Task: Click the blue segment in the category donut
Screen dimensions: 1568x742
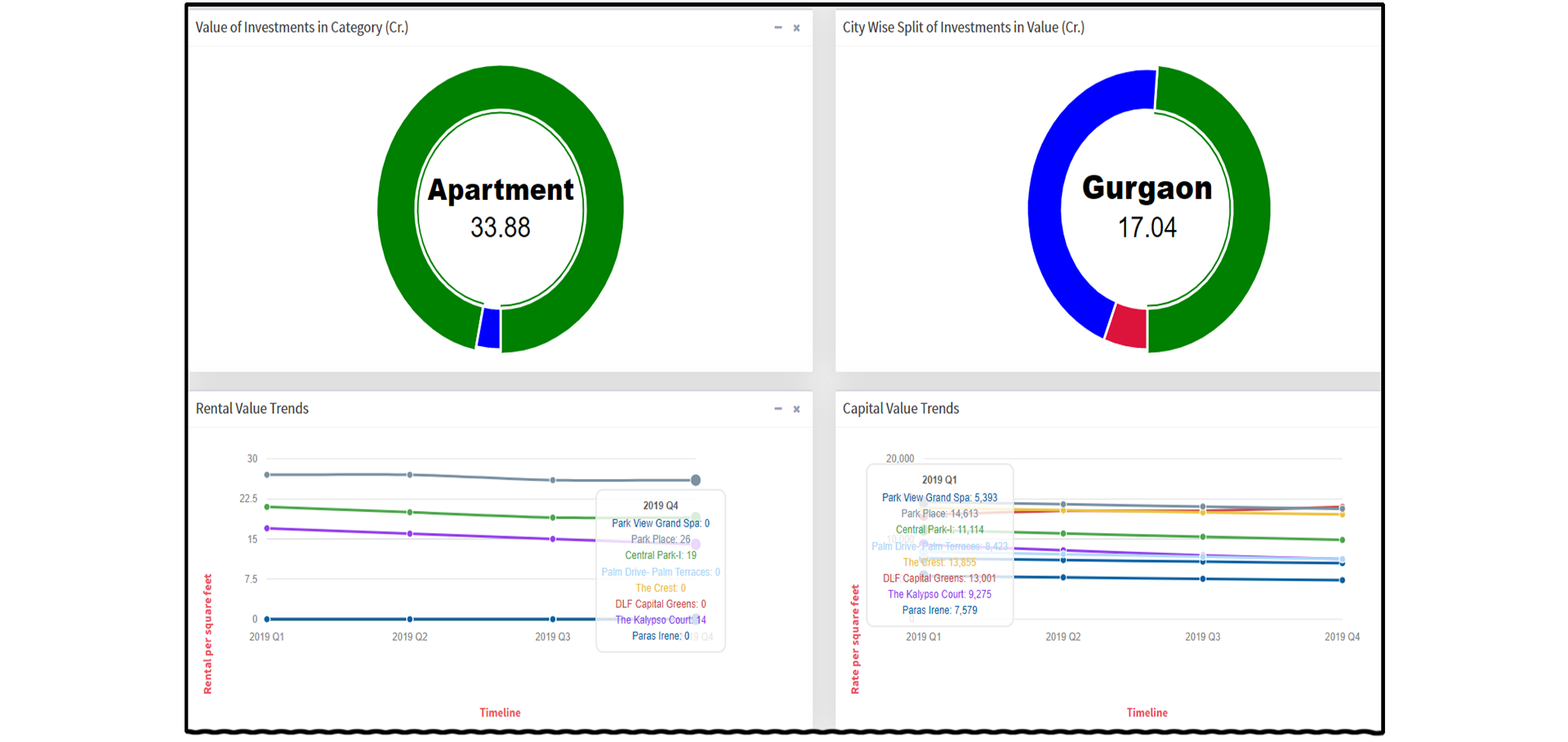Action: pos(489,328)
